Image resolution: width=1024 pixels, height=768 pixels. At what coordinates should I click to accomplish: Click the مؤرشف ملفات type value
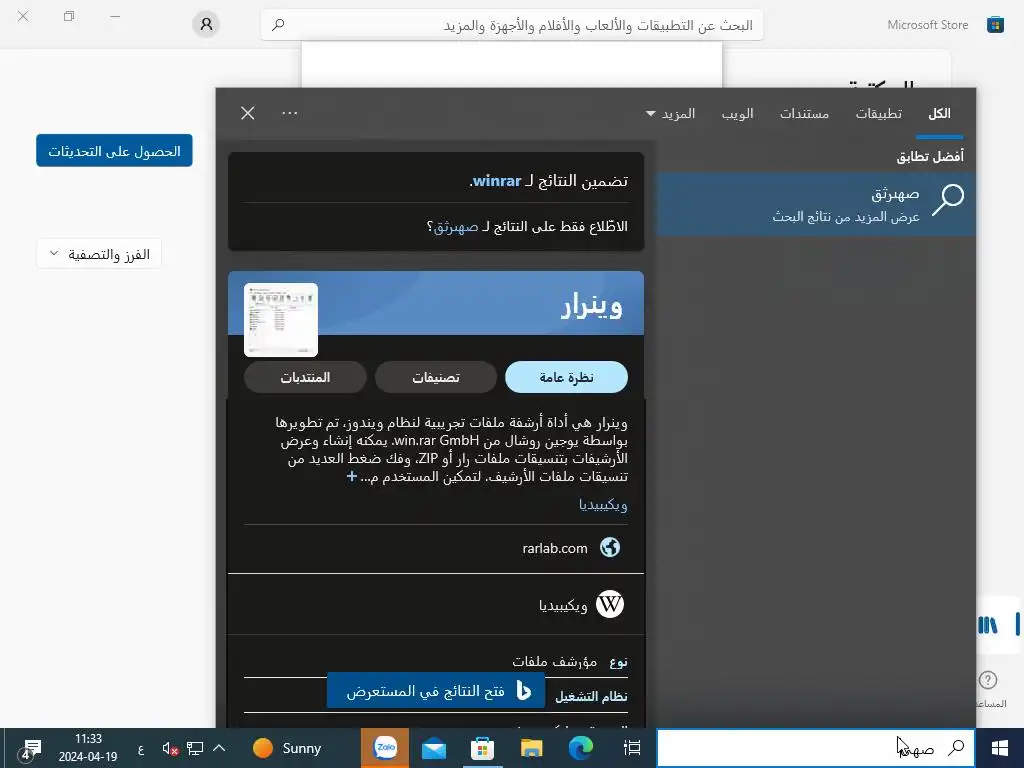pyautogui.click(x=554, y=662)
